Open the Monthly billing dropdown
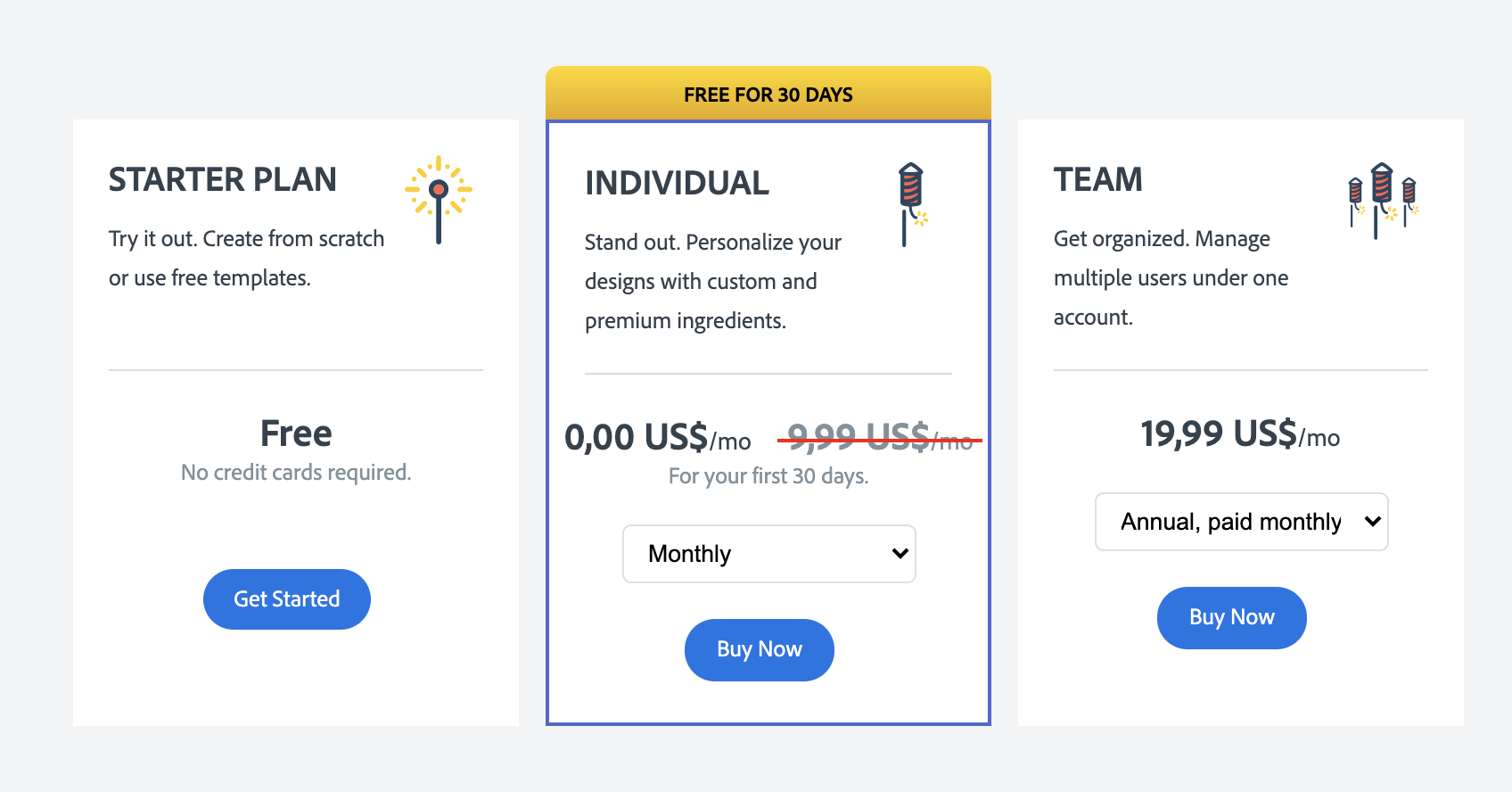1512x792 pixels. point(768,554)
